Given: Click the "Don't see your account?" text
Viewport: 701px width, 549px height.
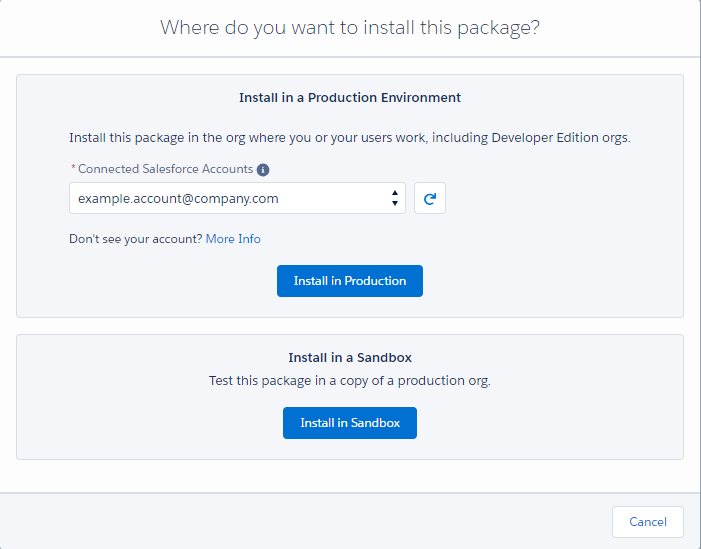Looking at the screenshot, I should [135, 239].
